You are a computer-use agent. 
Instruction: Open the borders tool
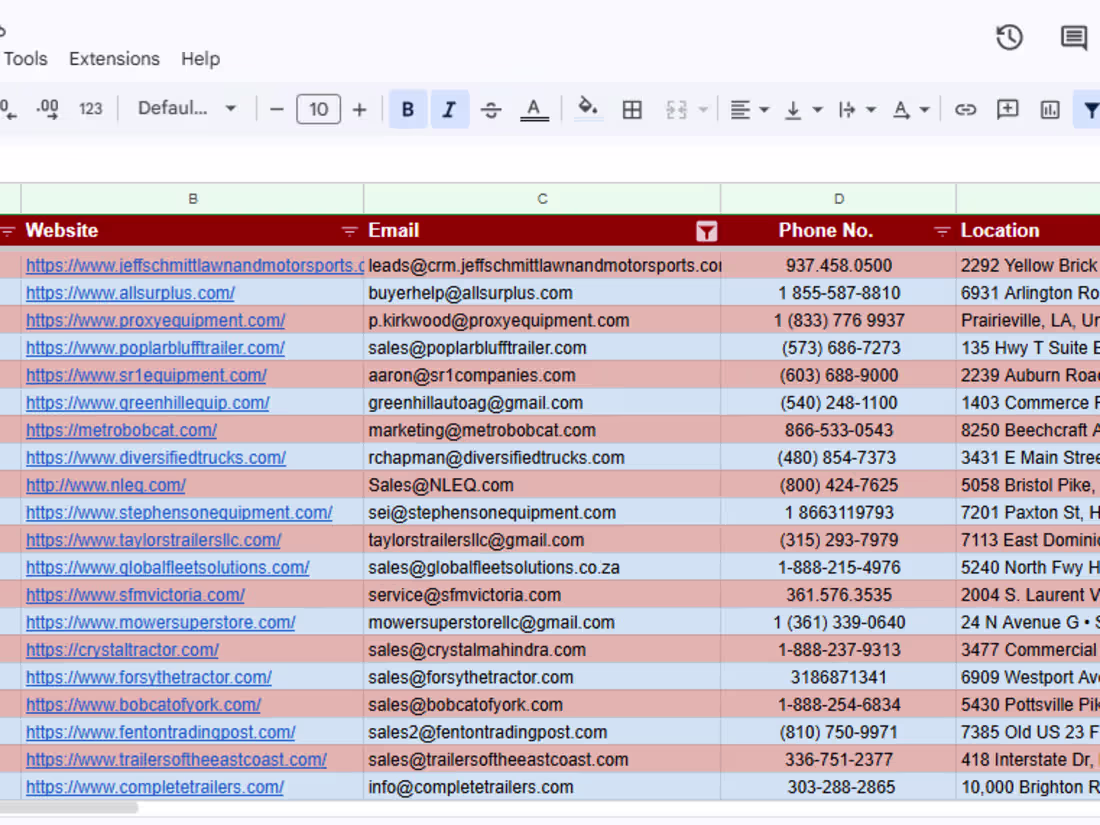click(x=632, y=109)
